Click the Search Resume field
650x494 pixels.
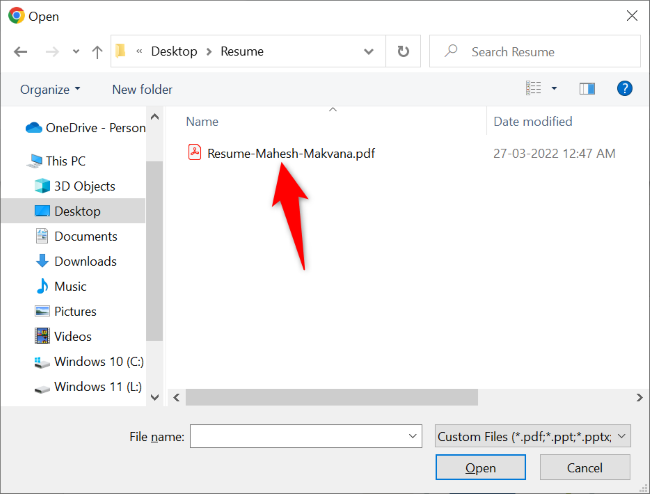(535, 51)
